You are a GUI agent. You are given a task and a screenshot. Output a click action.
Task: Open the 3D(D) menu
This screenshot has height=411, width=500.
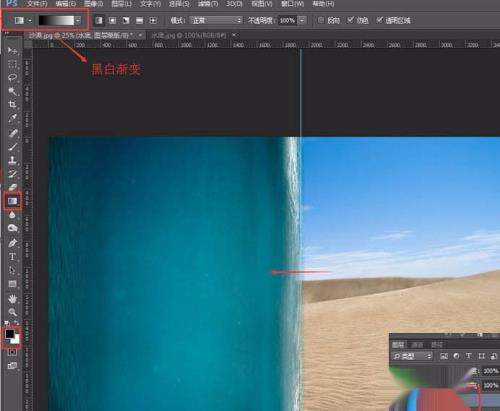point(234,4)
